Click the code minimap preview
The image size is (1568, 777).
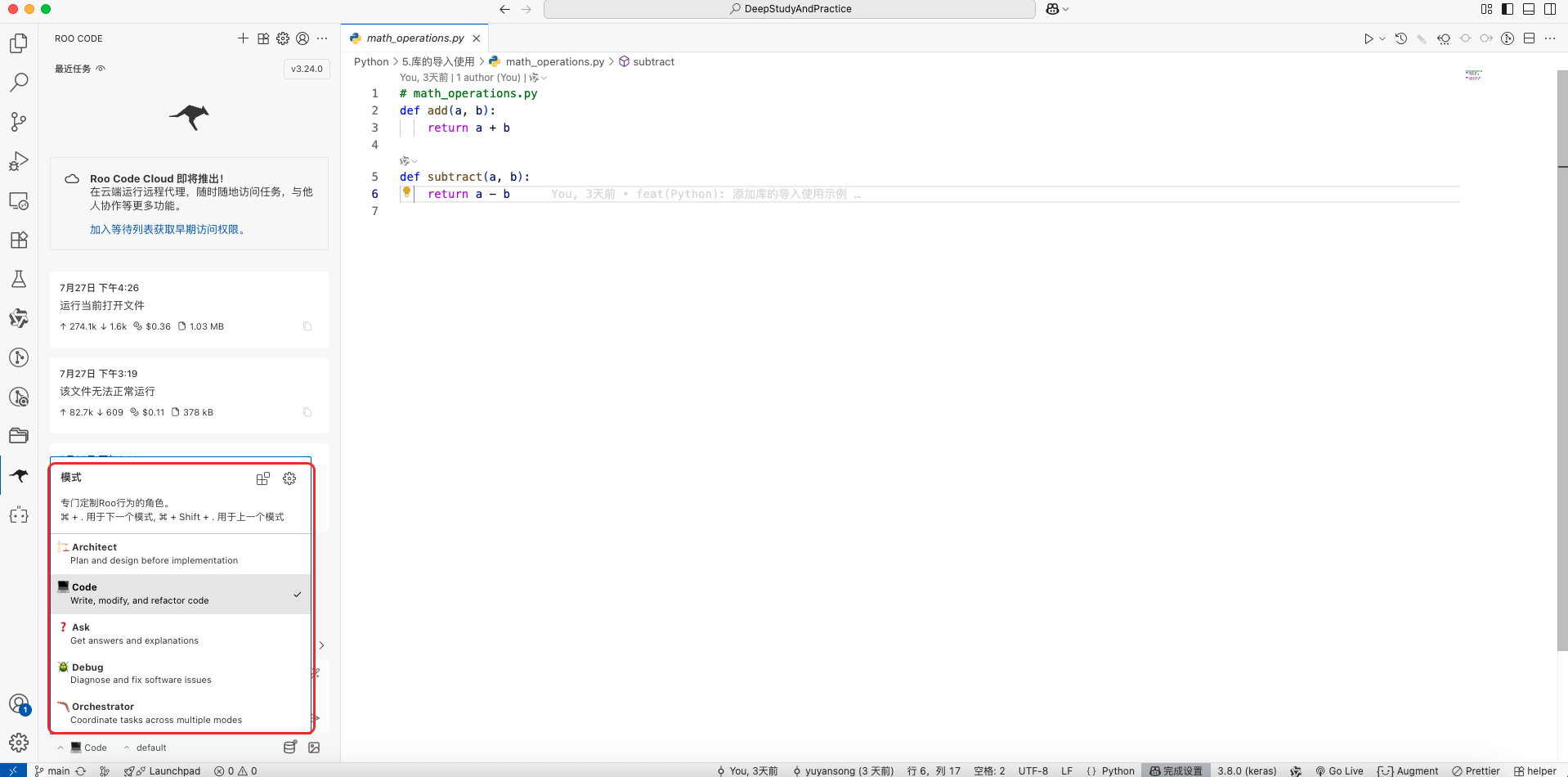[1473, 74]
